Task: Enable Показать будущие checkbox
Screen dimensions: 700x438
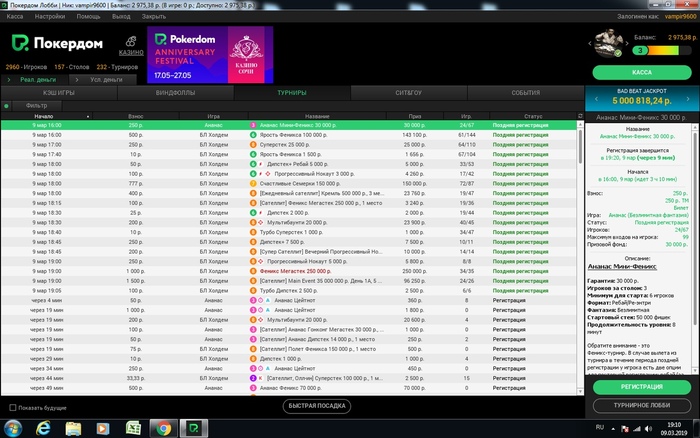Action: tap(13, 408)
